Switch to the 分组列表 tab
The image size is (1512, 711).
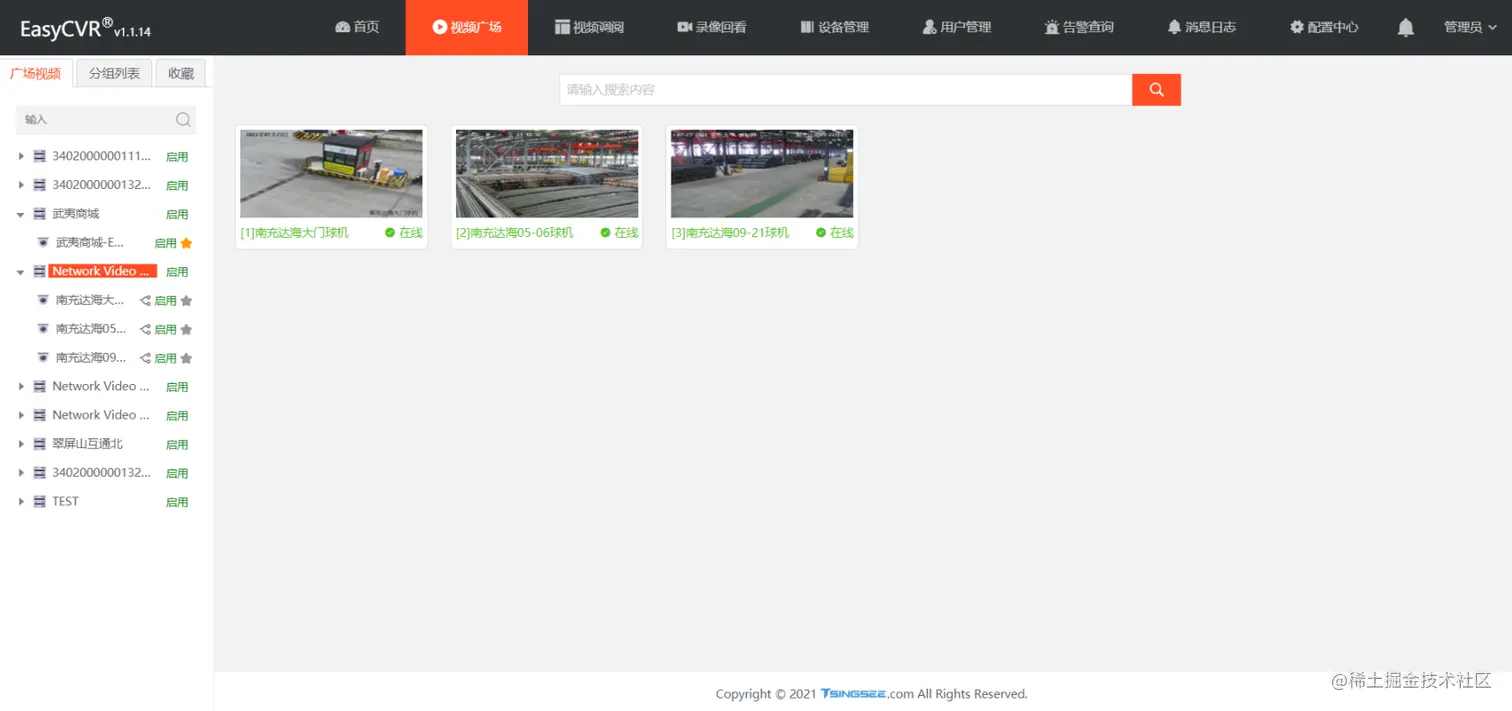114,73
